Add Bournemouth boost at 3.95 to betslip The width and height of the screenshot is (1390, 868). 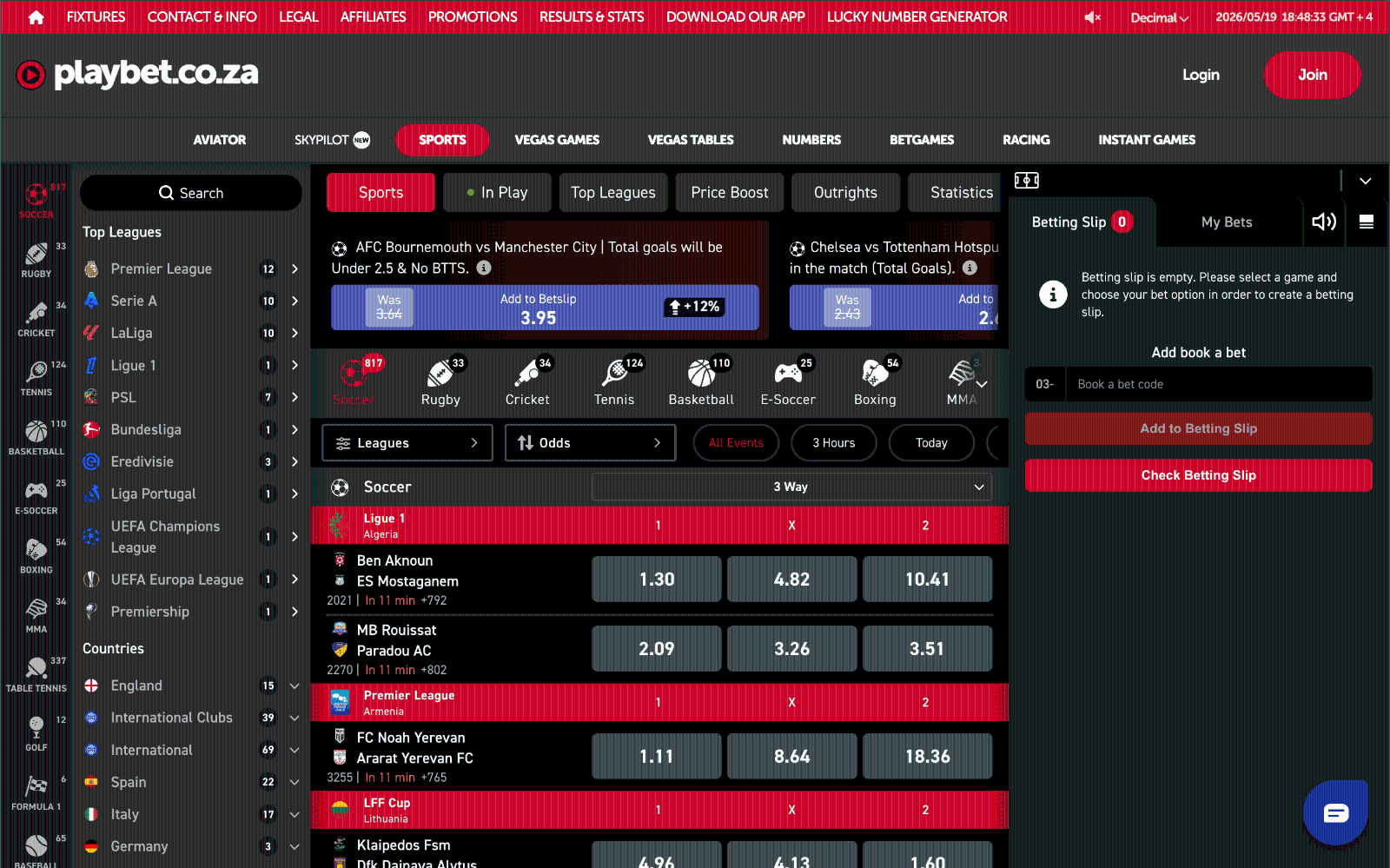pyautogui.click(x=545, y=308)
